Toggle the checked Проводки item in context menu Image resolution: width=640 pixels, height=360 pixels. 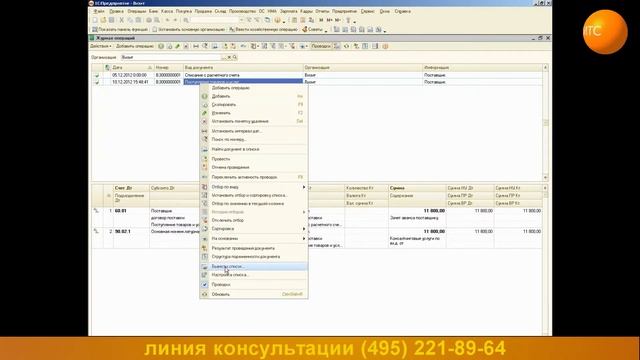point(253,284)
